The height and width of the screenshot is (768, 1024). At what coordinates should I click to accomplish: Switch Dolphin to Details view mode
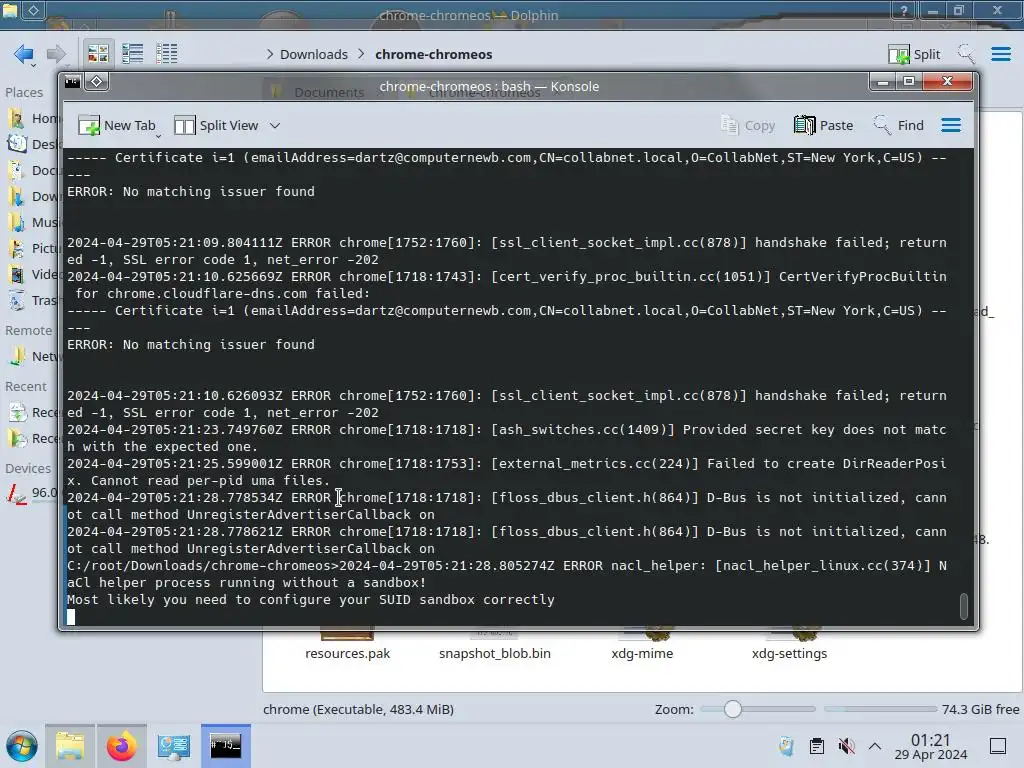167,54
